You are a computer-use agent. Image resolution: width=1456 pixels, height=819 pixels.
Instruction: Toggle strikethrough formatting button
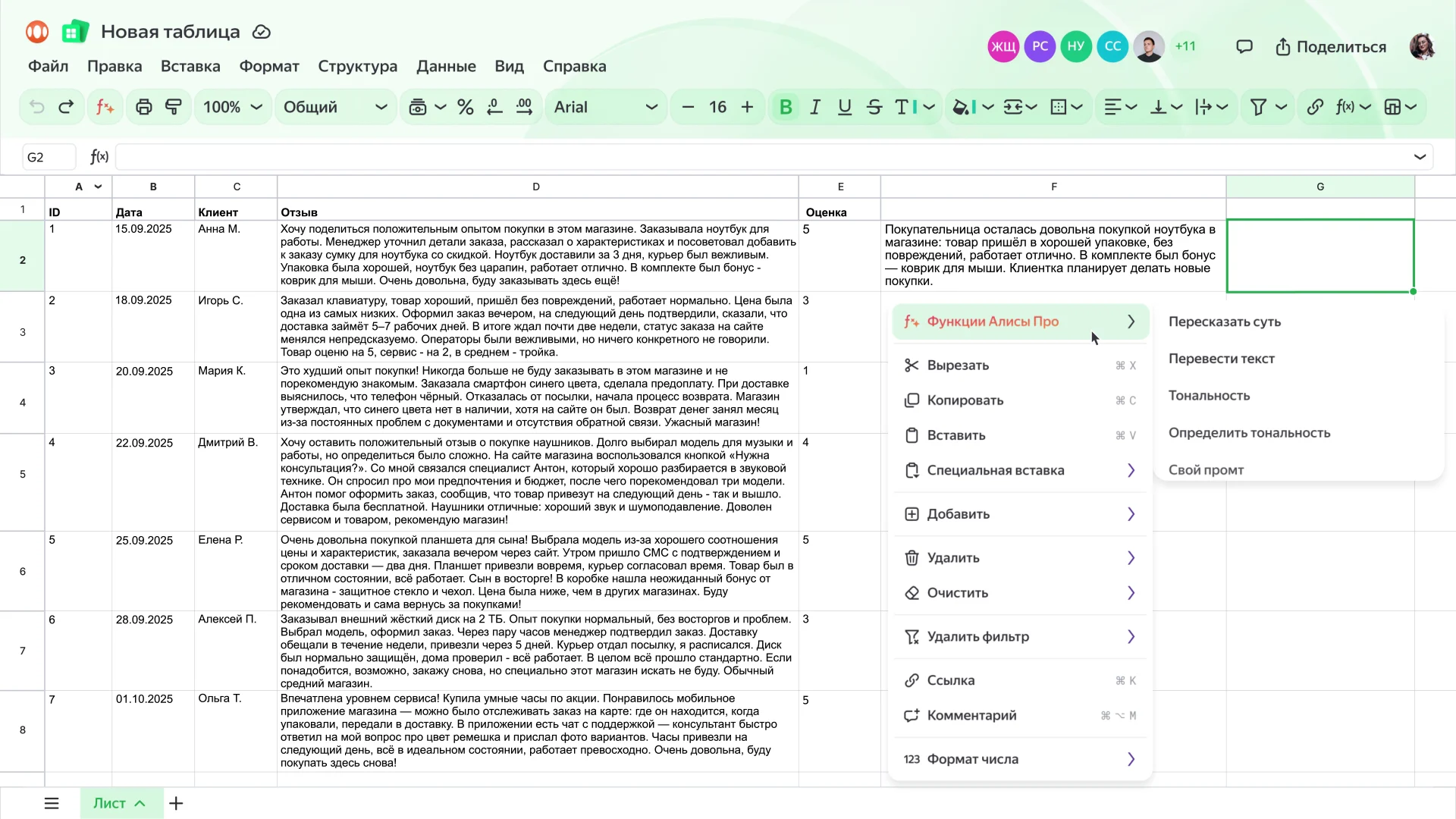click(x=874, y=107)
